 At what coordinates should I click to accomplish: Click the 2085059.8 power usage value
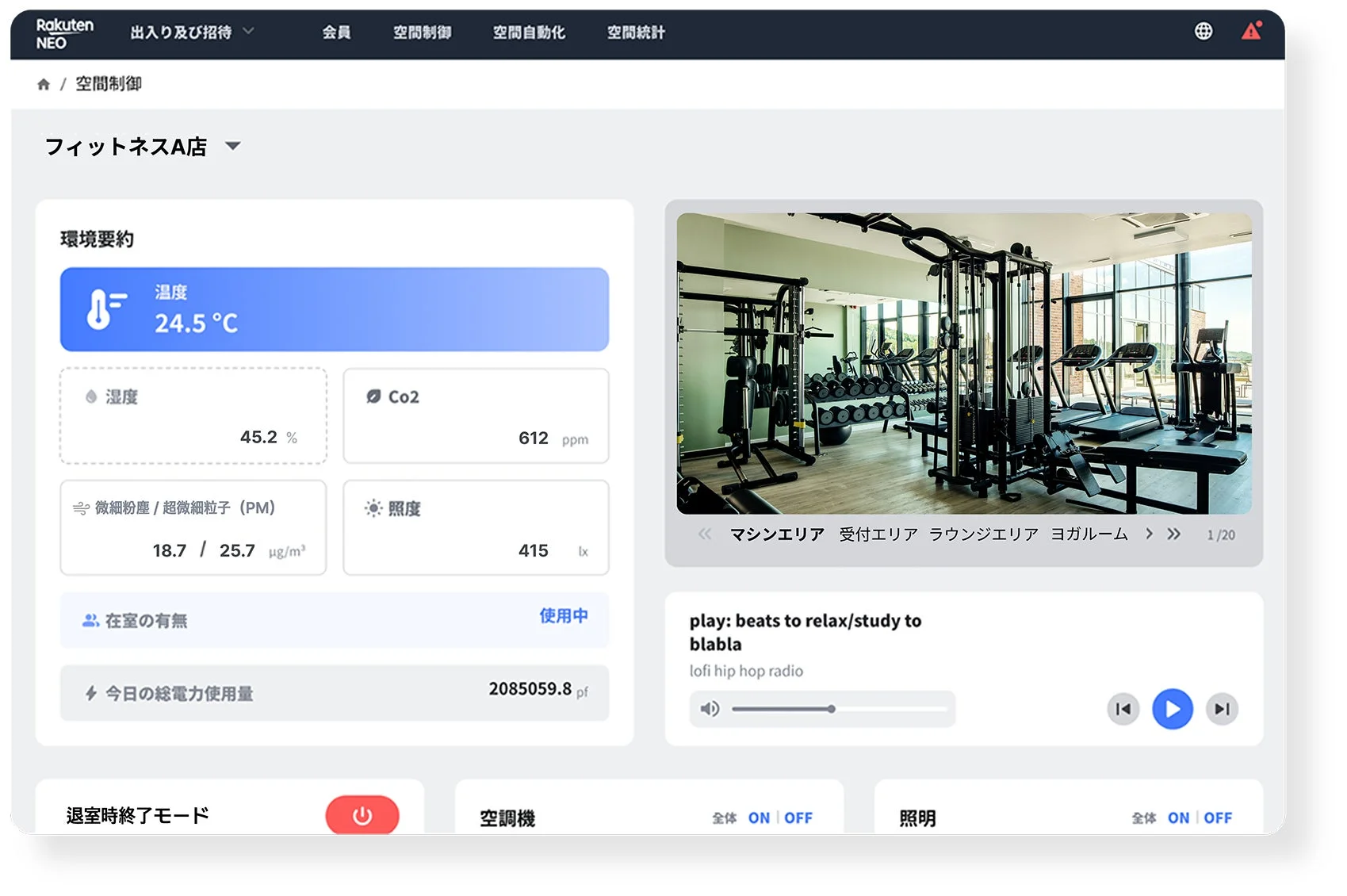(x=530, y=689)
